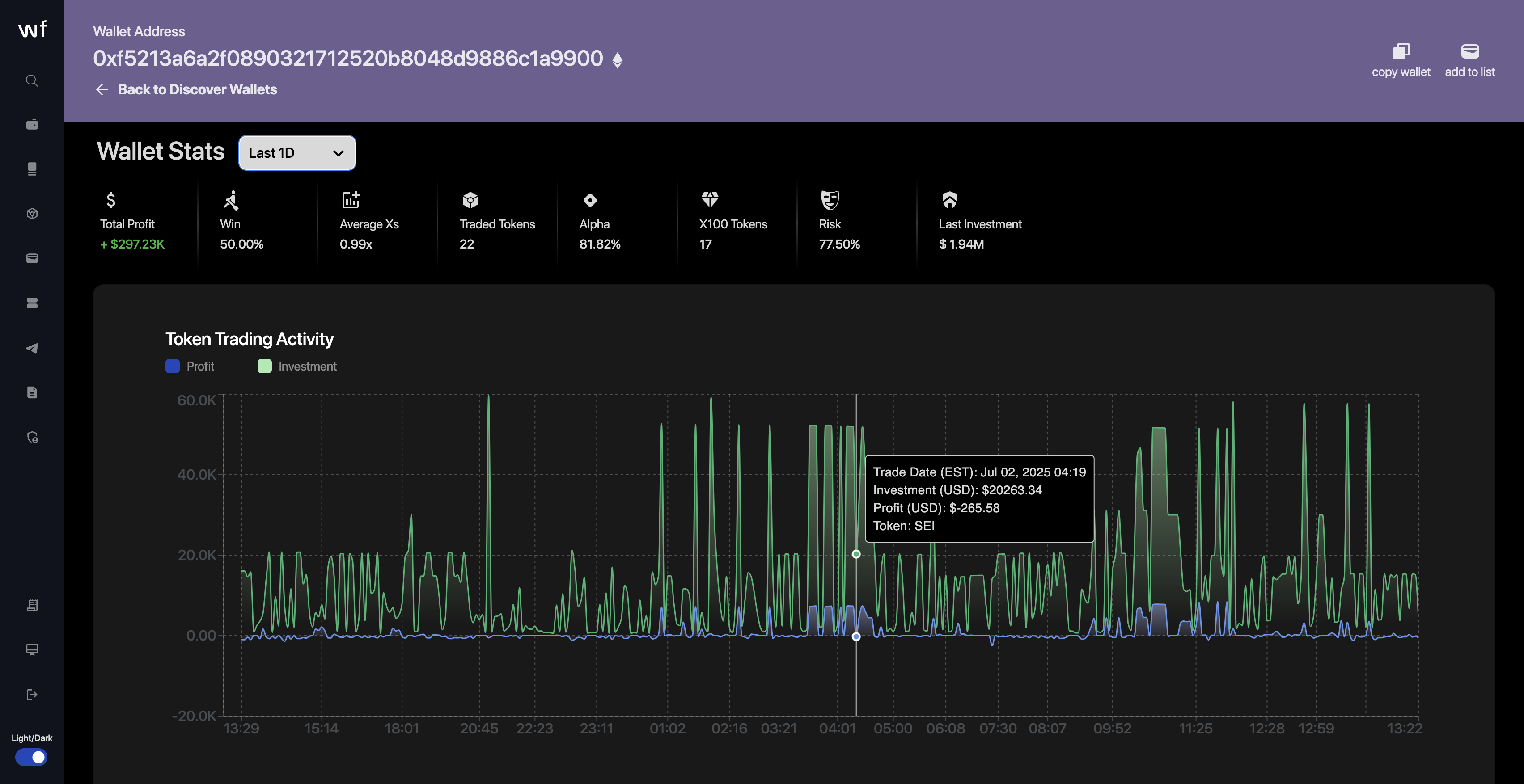
Task: Open the receipt icon in sidebar
Action: pyautogui.click(x=32, y=605)
